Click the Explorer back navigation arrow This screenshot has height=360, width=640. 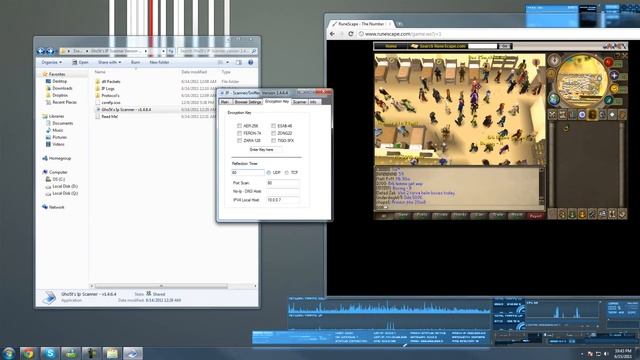click(41, 51)
